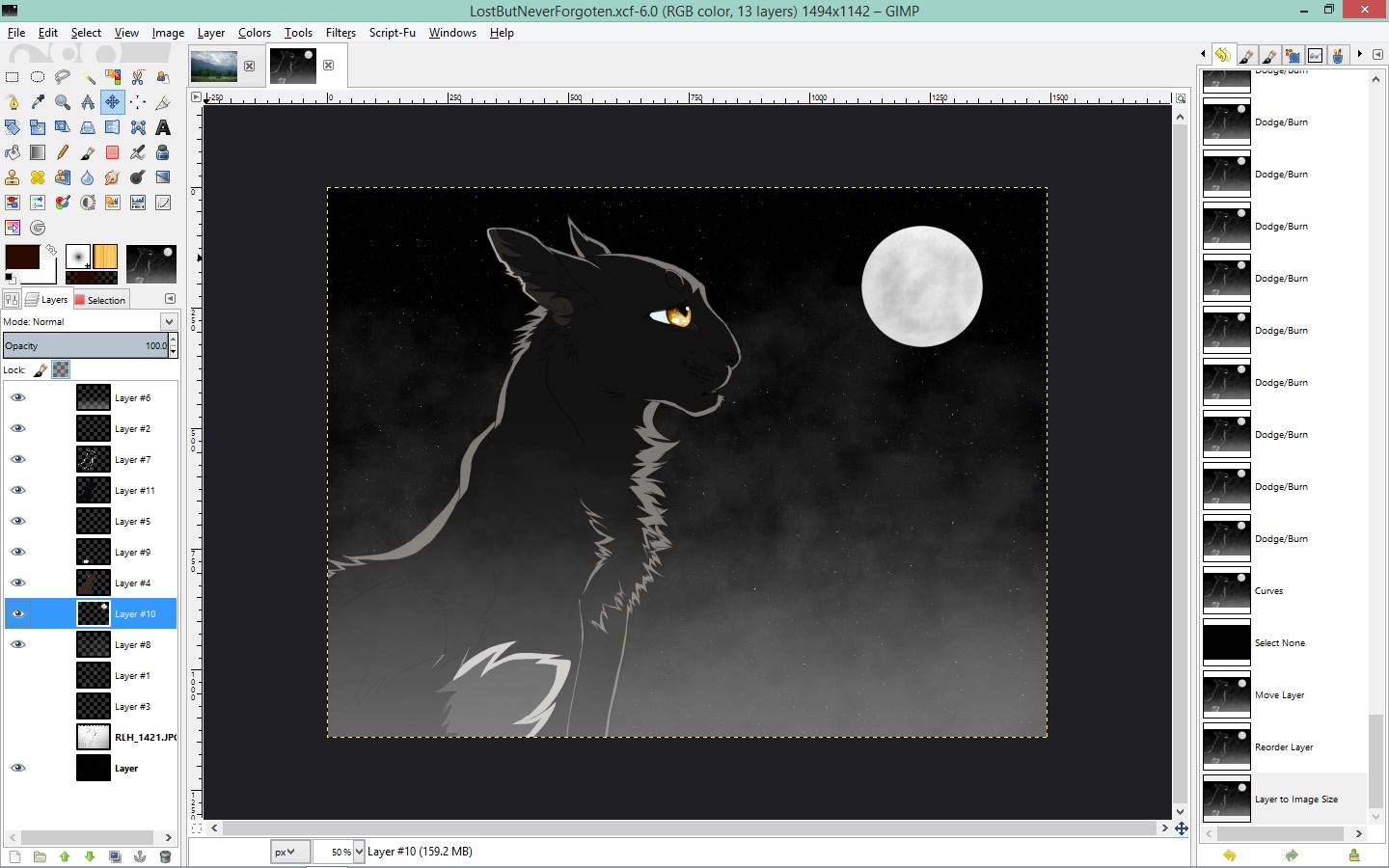The image size is (1389, 868).
Task: Select the Zoom magnifier tool
Action: [63, 102]
